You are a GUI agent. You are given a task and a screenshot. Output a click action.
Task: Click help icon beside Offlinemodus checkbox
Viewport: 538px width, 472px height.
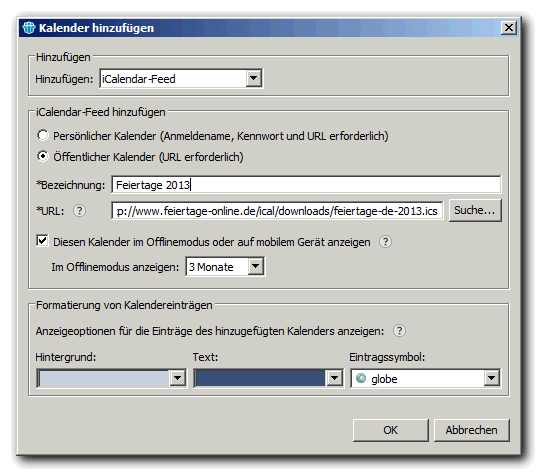[x=385, y=242]
